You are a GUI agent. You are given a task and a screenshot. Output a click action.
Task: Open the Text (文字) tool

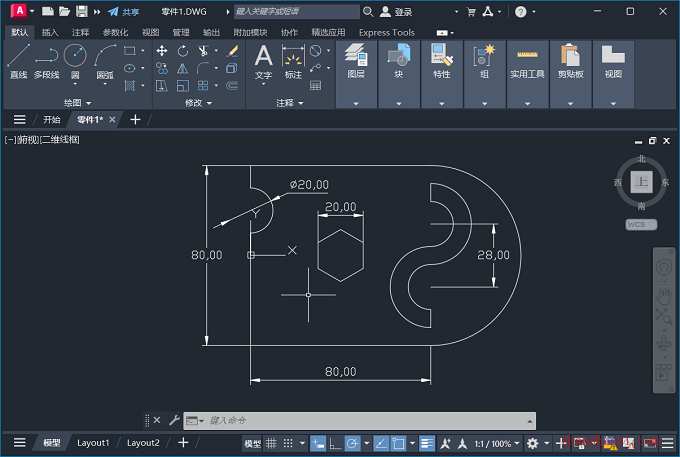[263, 62]
